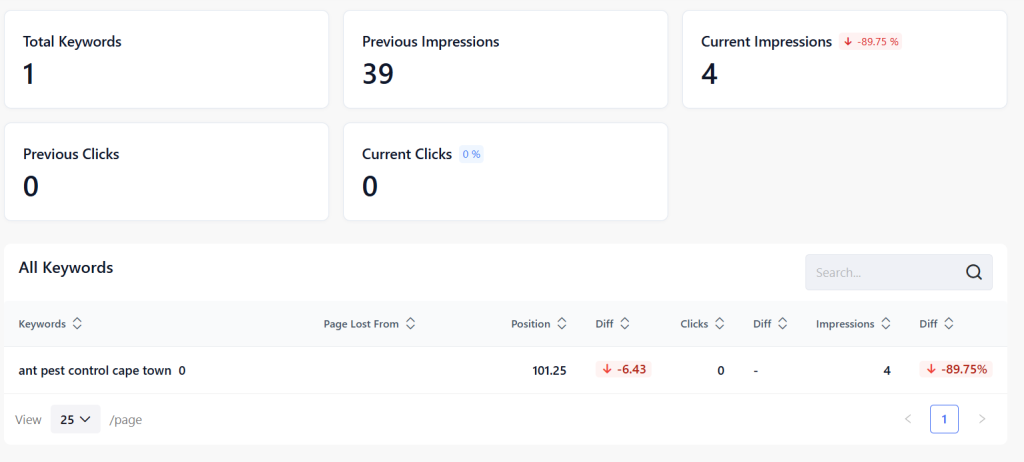Click the -6.43 position diff badge
The width and height of the screenshot is (1024, 462).
[622, 370]
